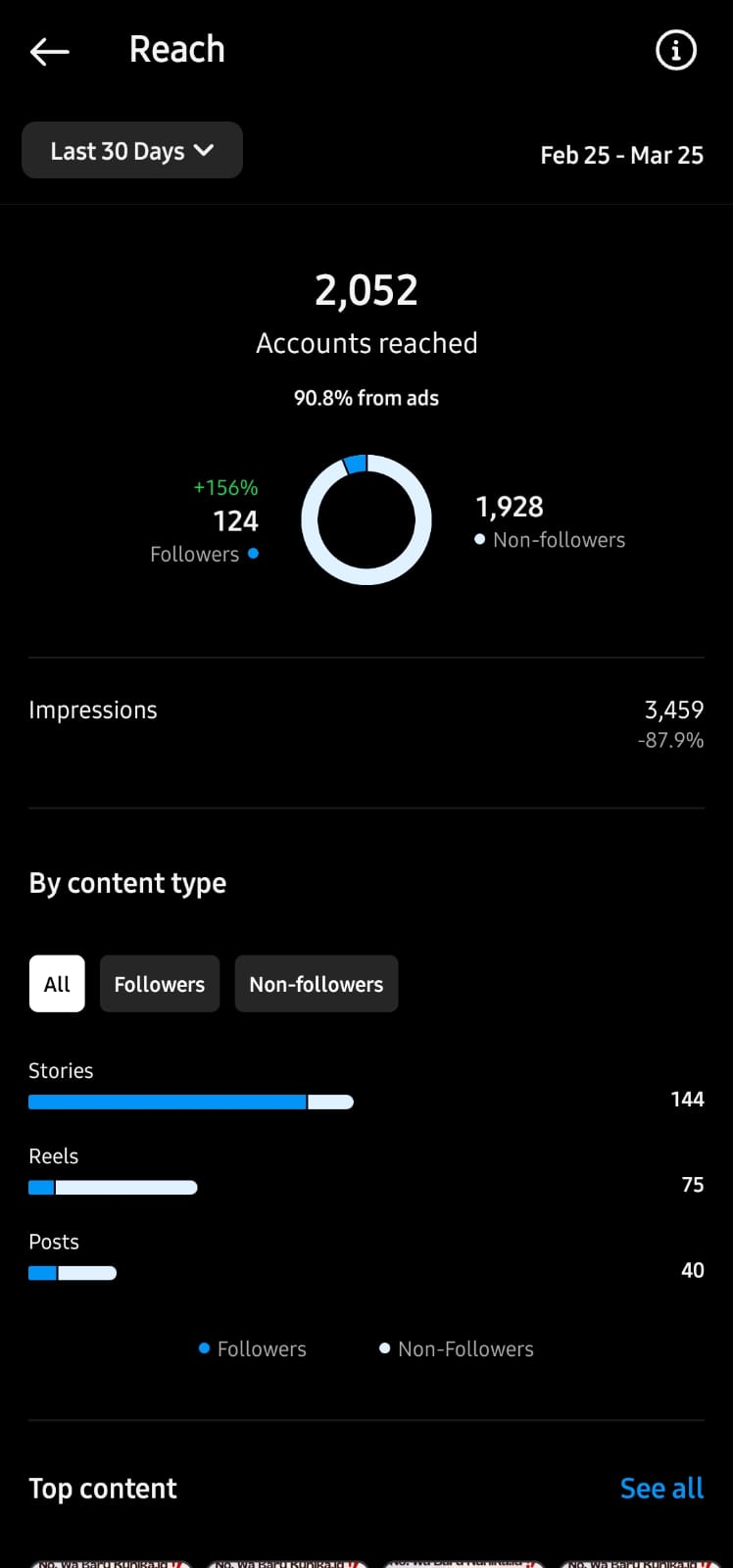Switch to the Non-followers filter tab
Viewport: 733px width, 1568px height.
[316, 984]
